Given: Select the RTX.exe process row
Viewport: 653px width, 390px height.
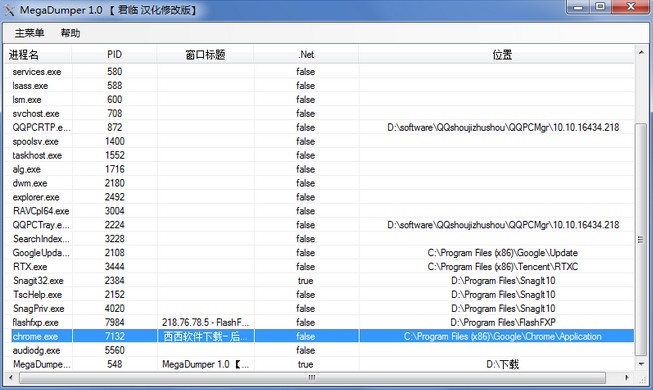Looking at the screenshot, I should pos(319,267).
